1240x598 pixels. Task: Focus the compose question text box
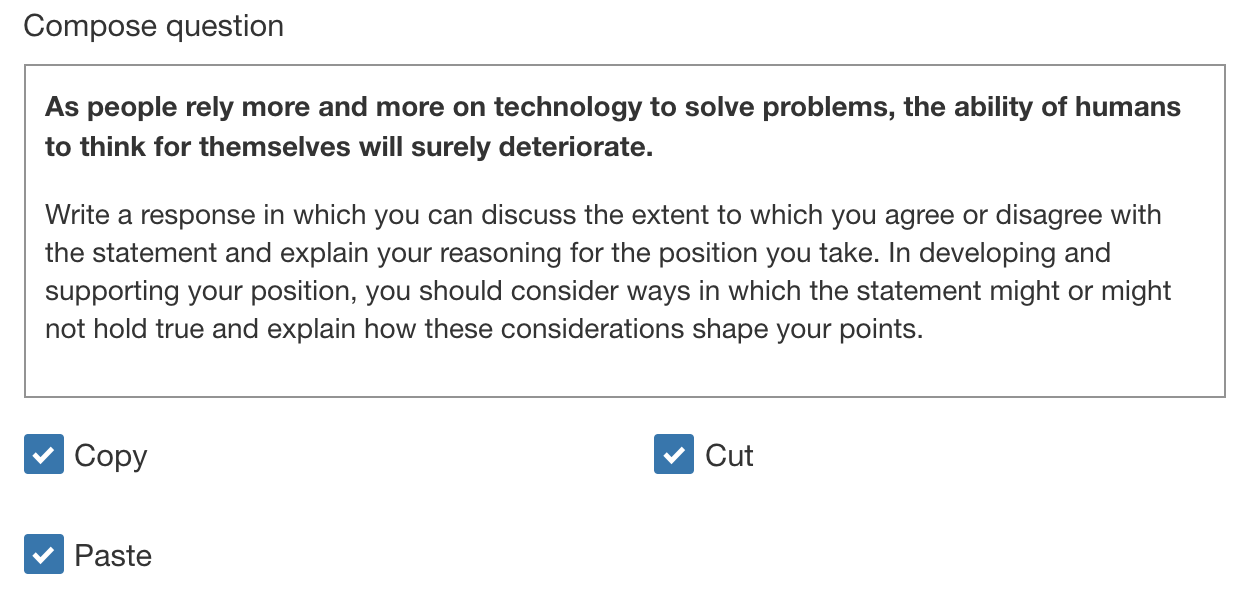click(624, 230)
